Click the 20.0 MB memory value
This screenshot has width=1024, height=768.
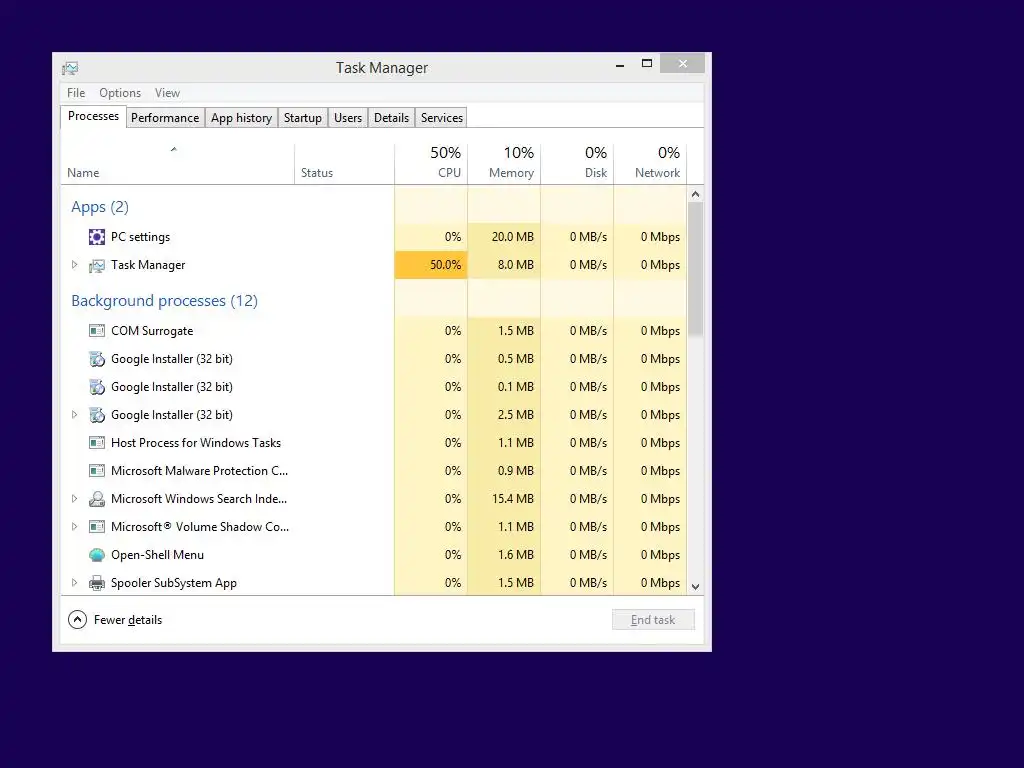pyautogui.click(x=512, y=237)
